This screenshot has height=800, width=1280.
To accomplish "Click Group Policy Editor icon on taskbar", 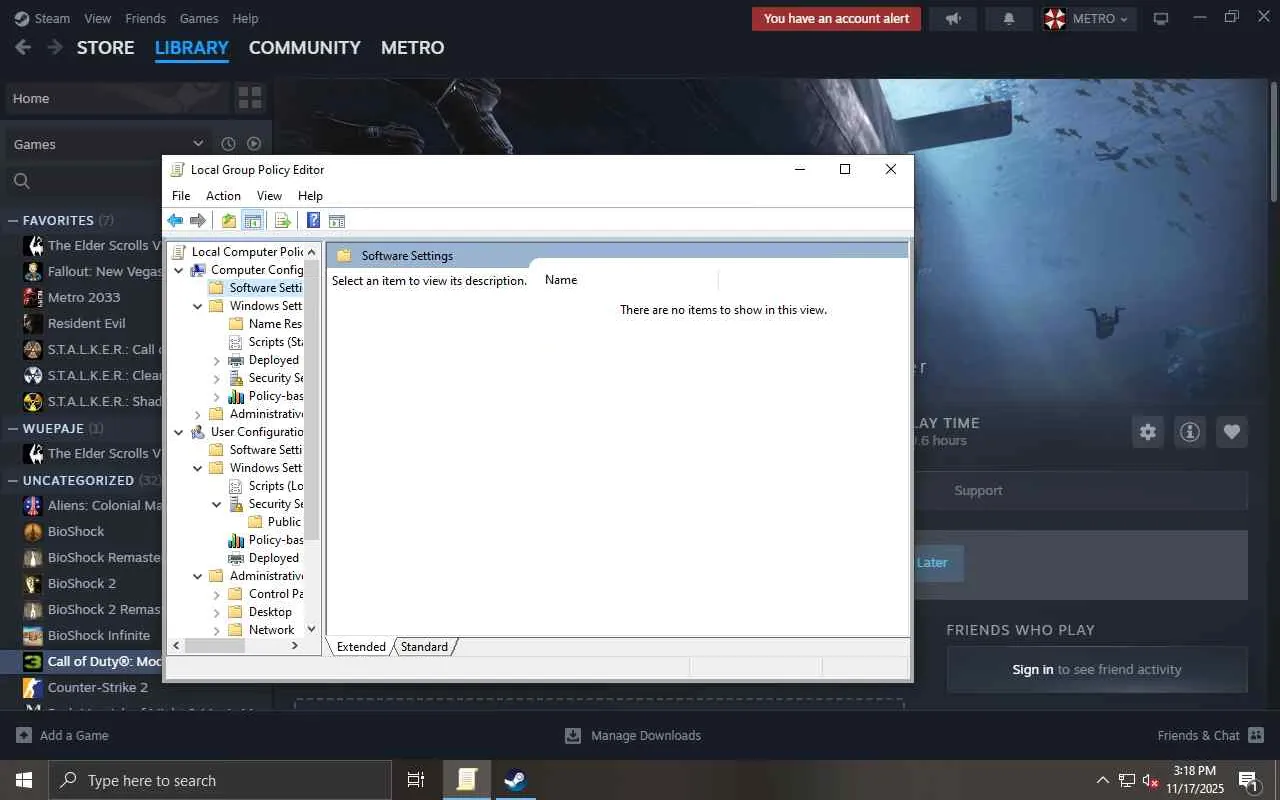I will coord(466,780).
